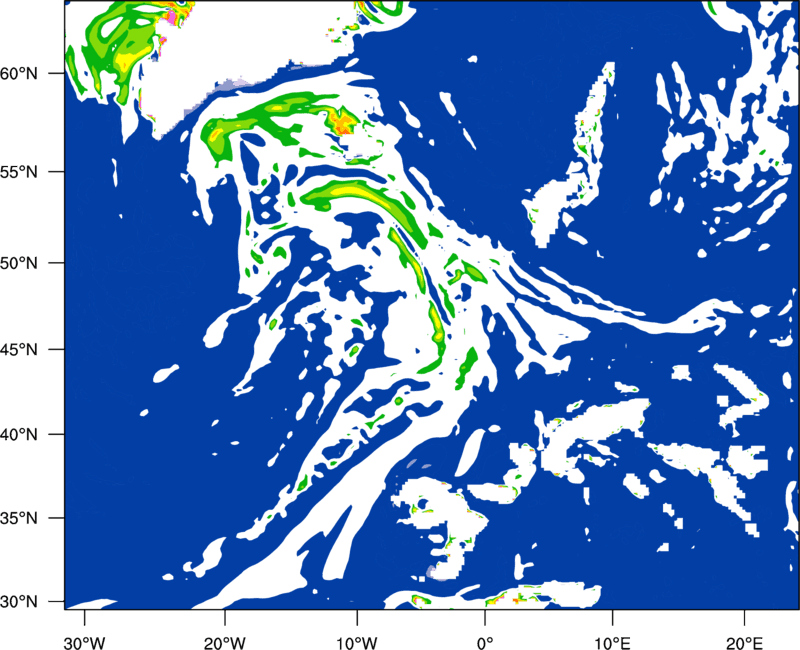The height and width of the screenshot is (650, 800).
Task: Click the 50°N latitude label
Action: [19, 263]
